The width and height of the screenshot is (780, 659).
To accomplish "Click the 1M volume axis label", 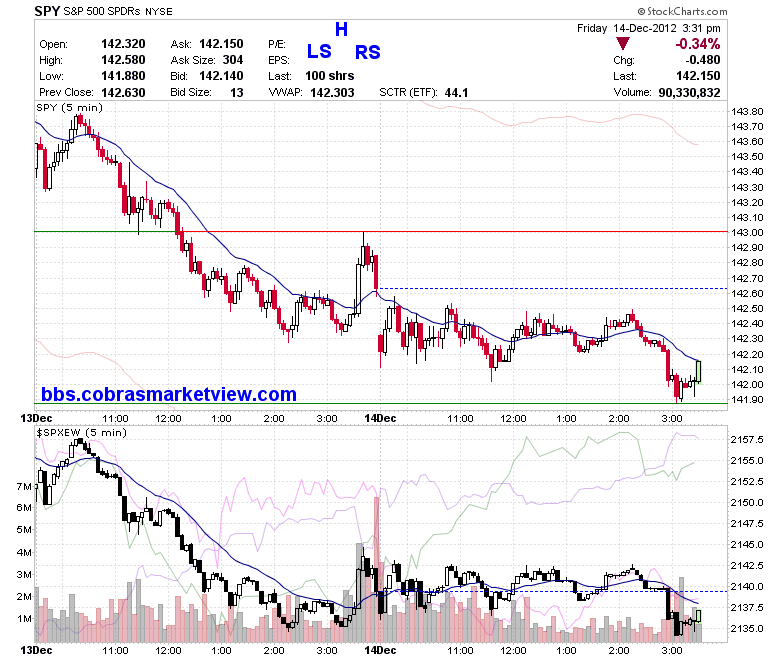I will [24, 619].
